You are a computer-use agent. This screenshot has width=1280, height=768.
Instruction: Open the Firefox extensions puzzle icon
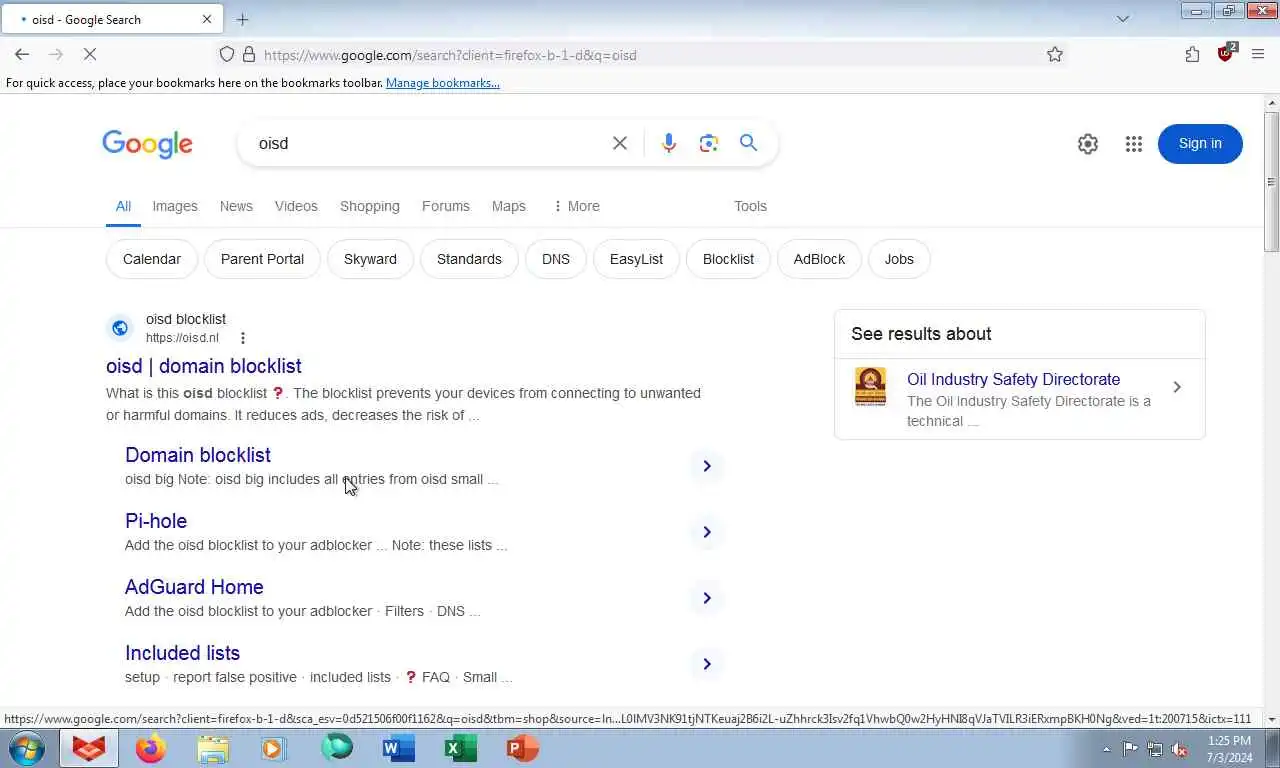pyautogui.click(x=1192, y=55)
